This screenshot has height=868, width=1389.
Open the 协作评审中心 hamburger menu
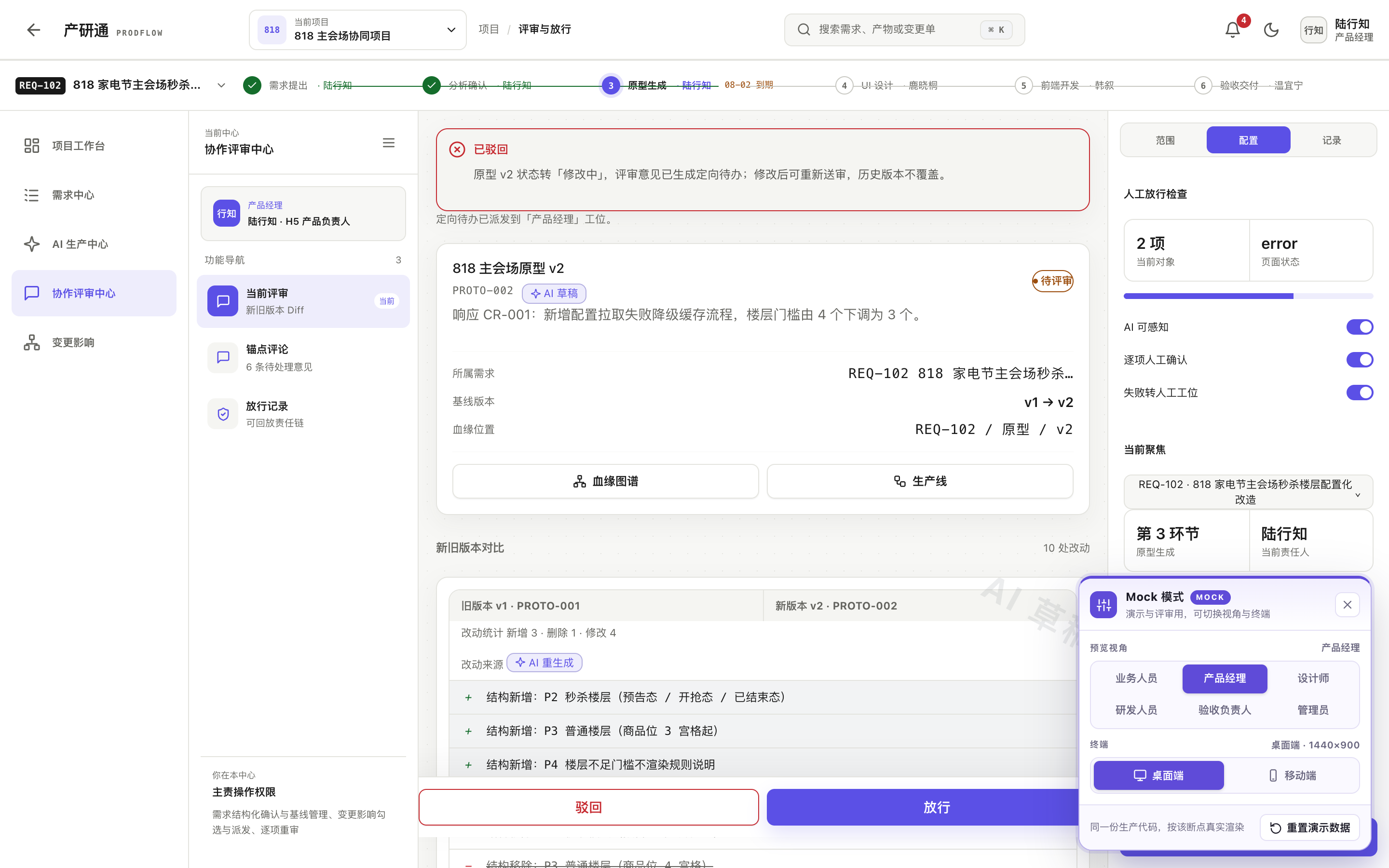pyautogui.click(x=389, y=142)
